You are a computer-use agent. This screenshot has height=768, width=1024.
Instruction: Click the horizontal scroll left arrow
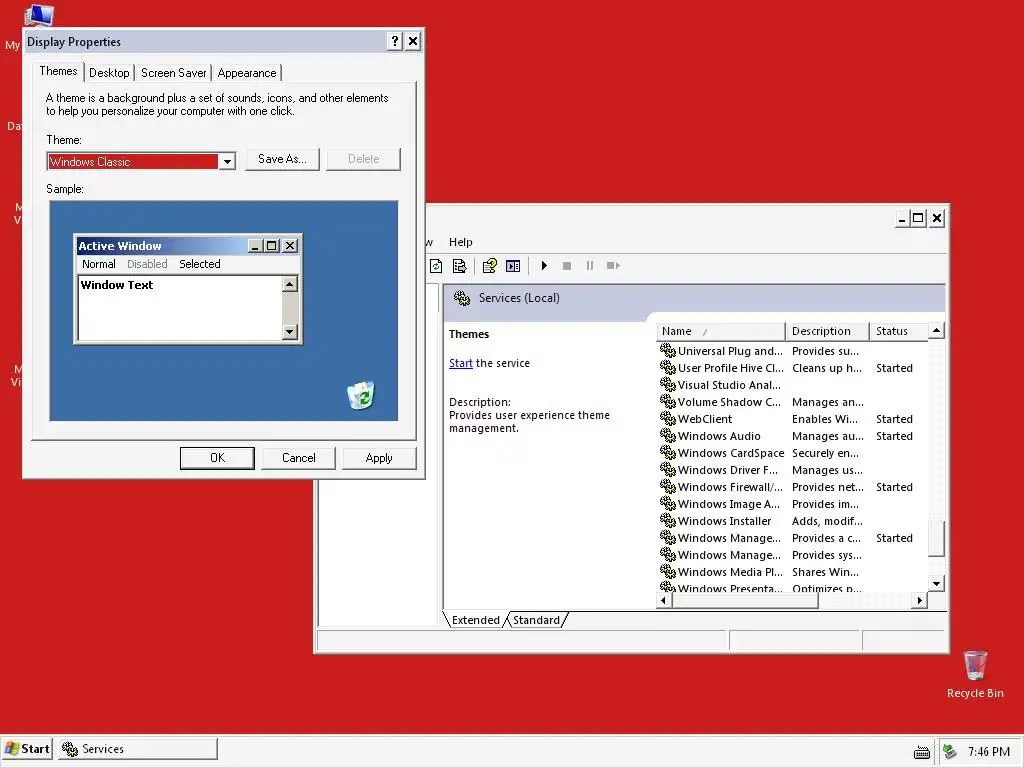(664, 600)
